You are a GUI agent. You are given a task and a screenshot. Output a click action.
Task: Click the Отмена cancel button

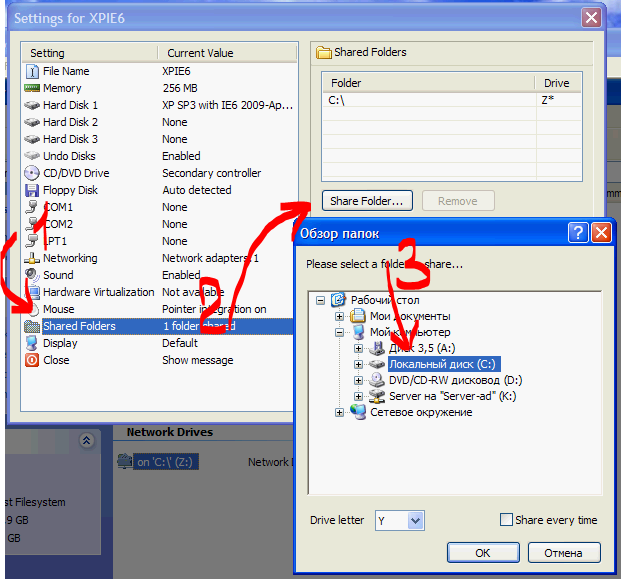point(564,553)
